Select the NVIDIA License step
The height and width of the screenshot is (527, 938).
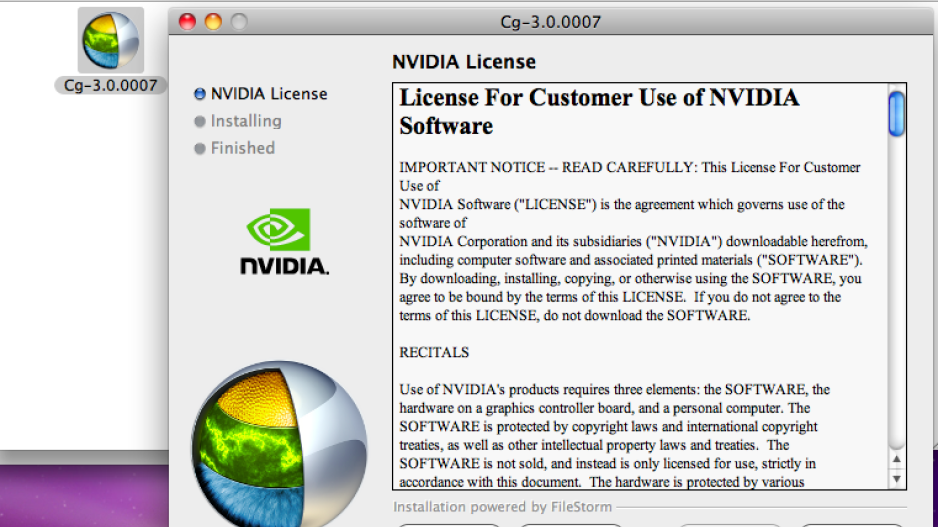click(269, 94)
